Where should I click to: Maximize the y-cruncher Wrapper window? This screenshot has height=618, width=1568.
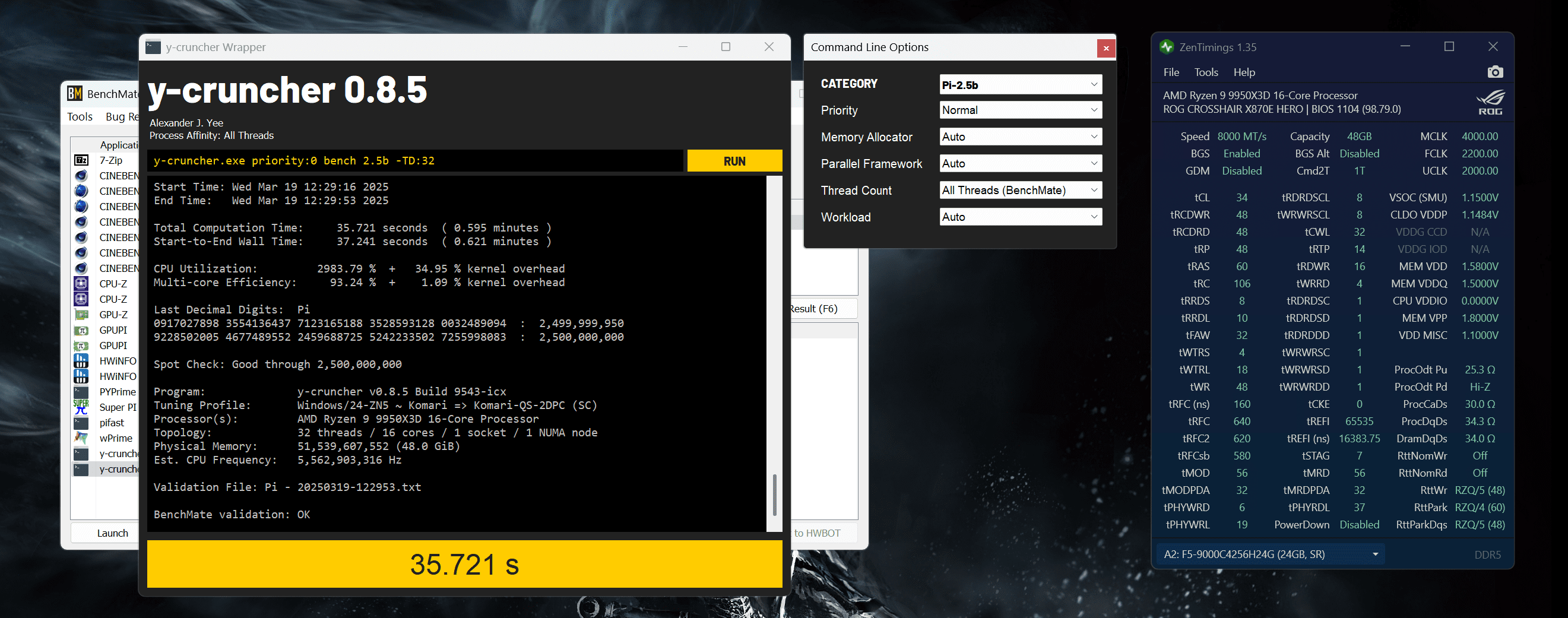pyautogui.click(x=726, y=47)
